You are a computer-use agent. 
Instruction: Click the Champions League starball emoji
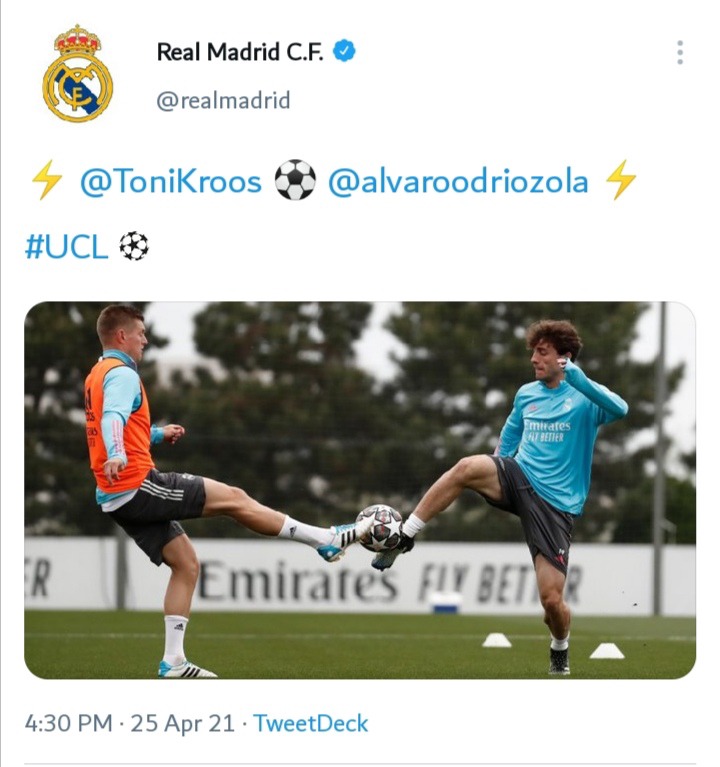(x=134, y=246)
